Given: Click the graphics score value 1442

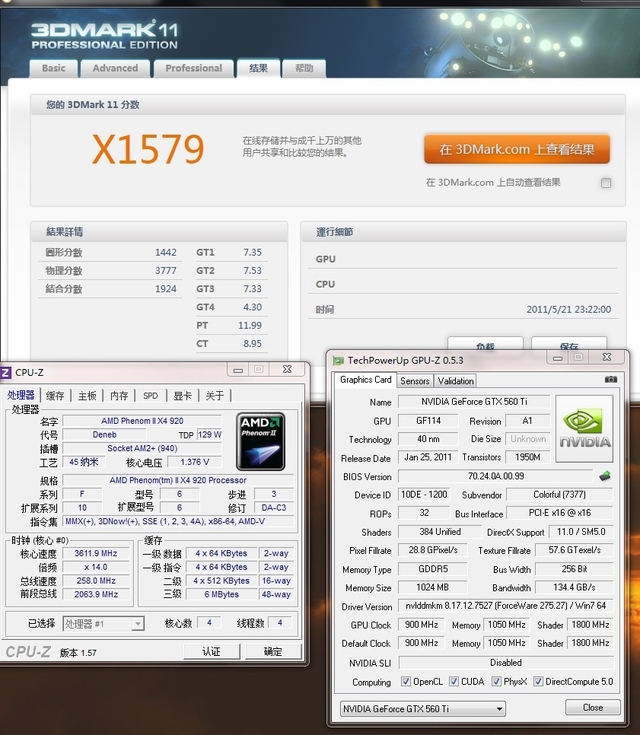Looking at the screenshot, I should pos(166,253).
